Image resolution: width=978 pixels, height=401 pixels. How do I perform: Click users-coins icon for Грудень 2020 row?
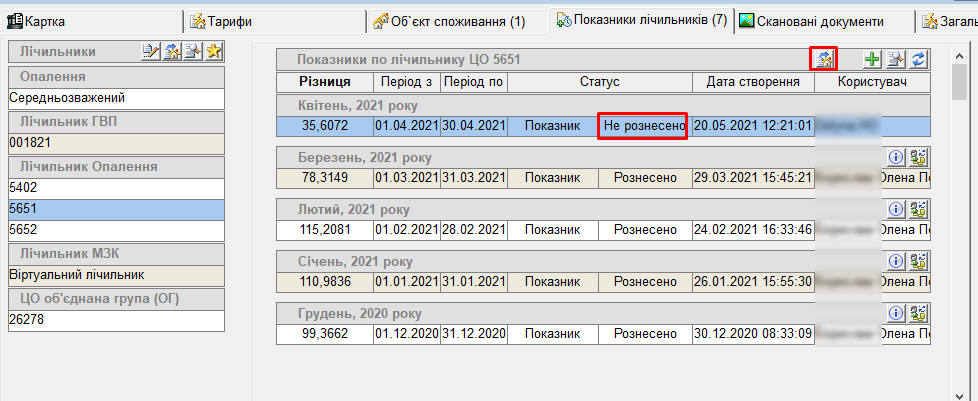click(918, 312)
